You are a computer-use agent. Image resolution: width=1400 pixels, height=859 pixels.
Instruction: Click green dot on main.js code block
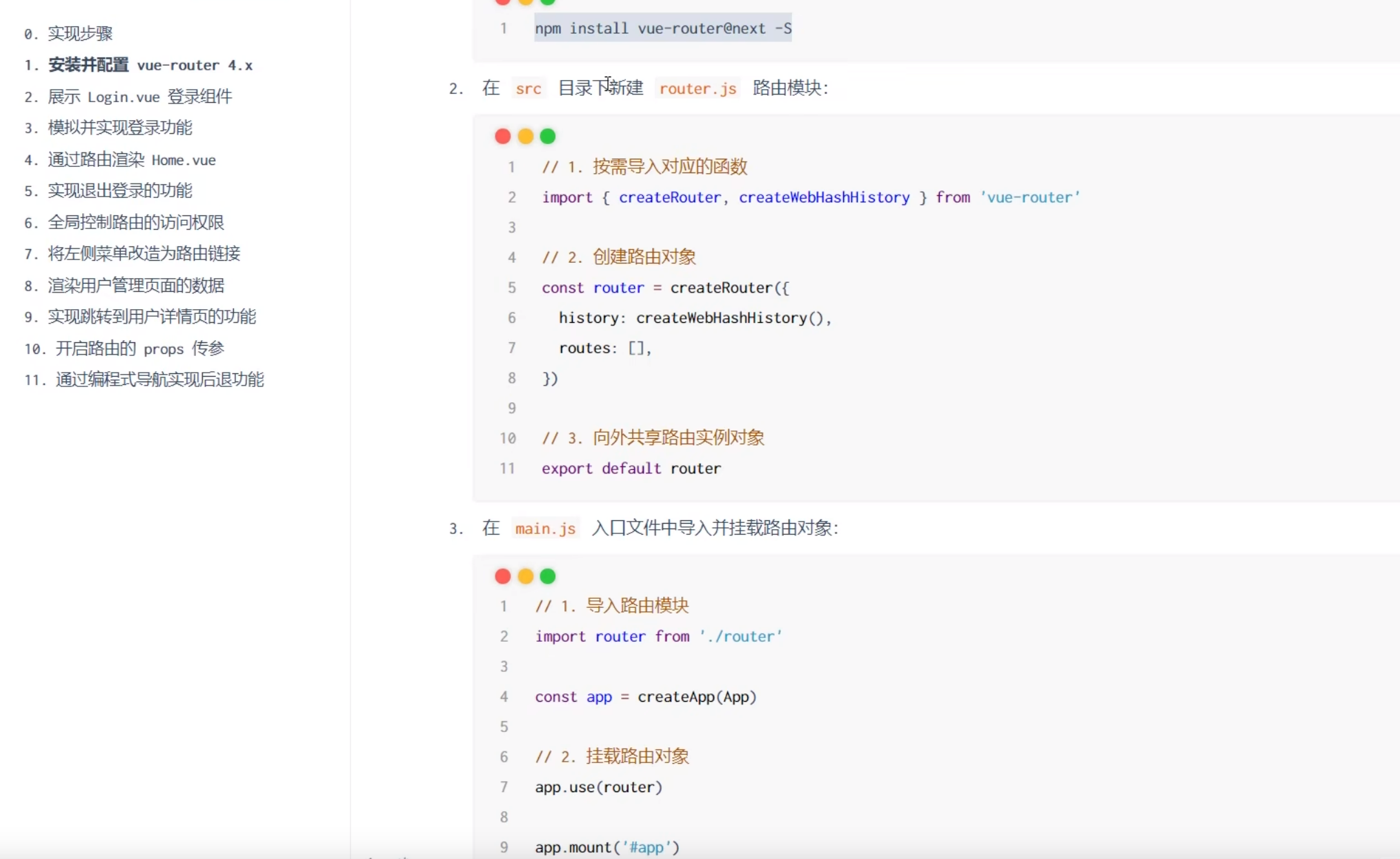tap(547, 576)
